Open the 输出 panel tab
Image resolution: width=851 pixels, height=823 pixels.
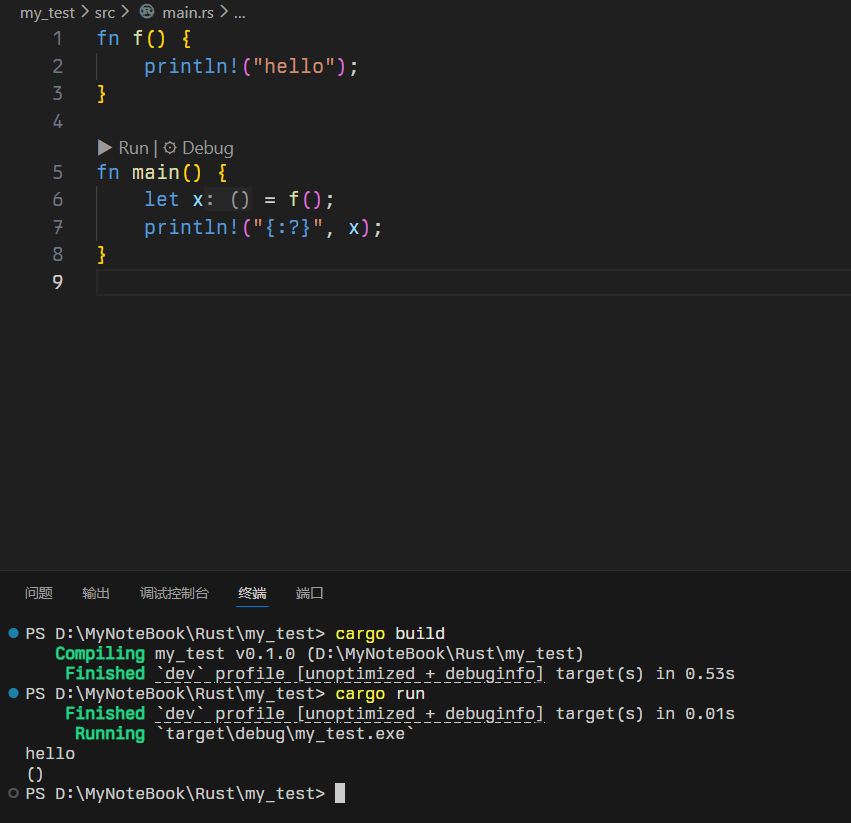pos(96,593)
